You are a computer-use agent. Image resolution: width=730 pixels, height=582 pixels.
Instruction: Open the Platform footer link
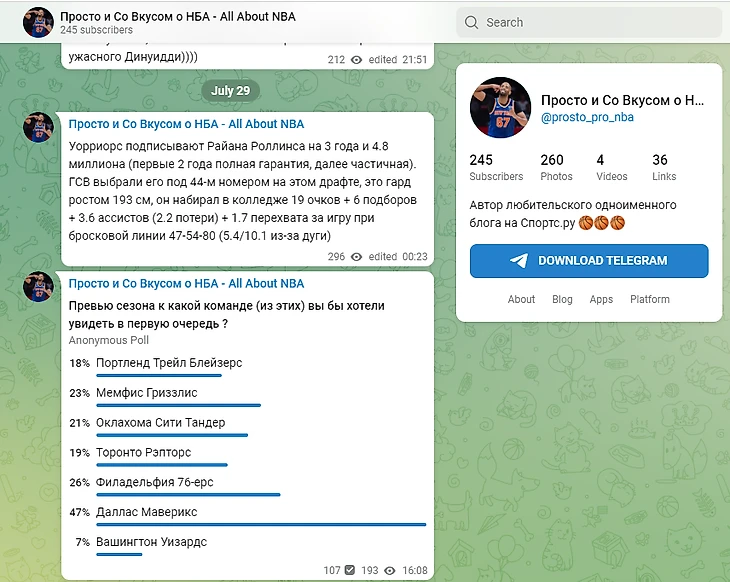(649, 299)
